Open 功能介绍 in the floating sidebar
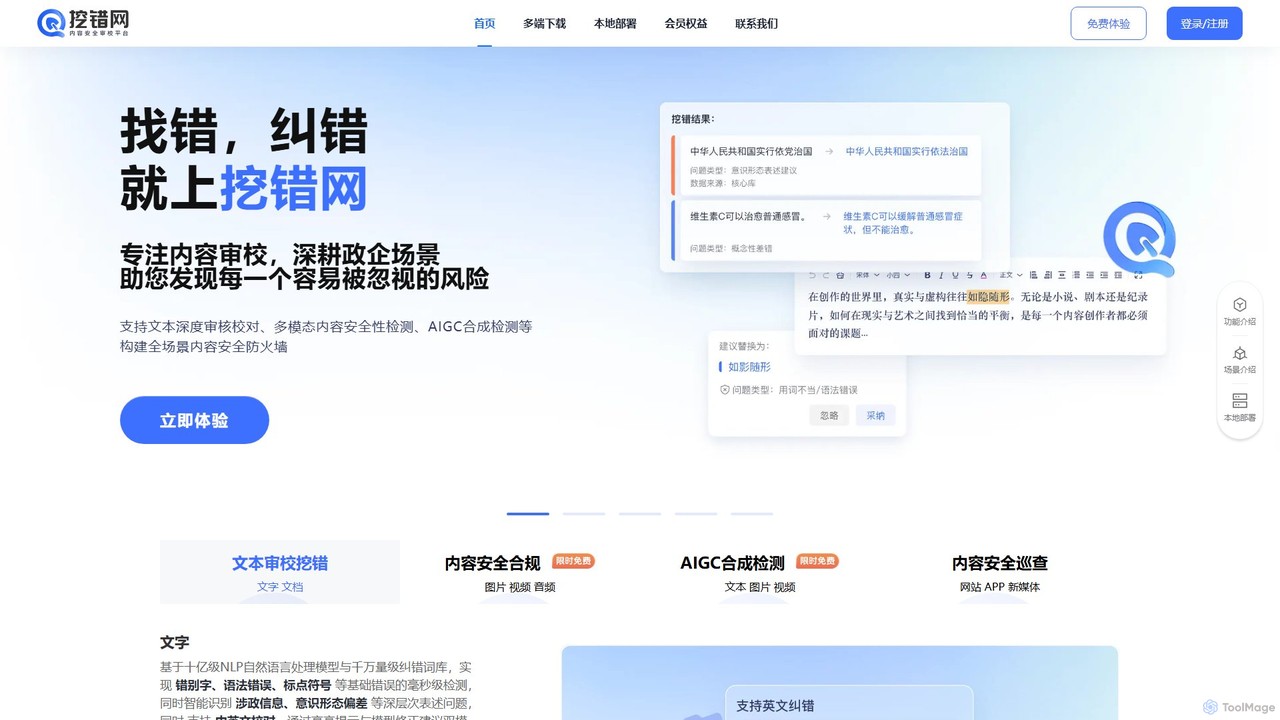 pyautogui.click(x=1239, y=311)
